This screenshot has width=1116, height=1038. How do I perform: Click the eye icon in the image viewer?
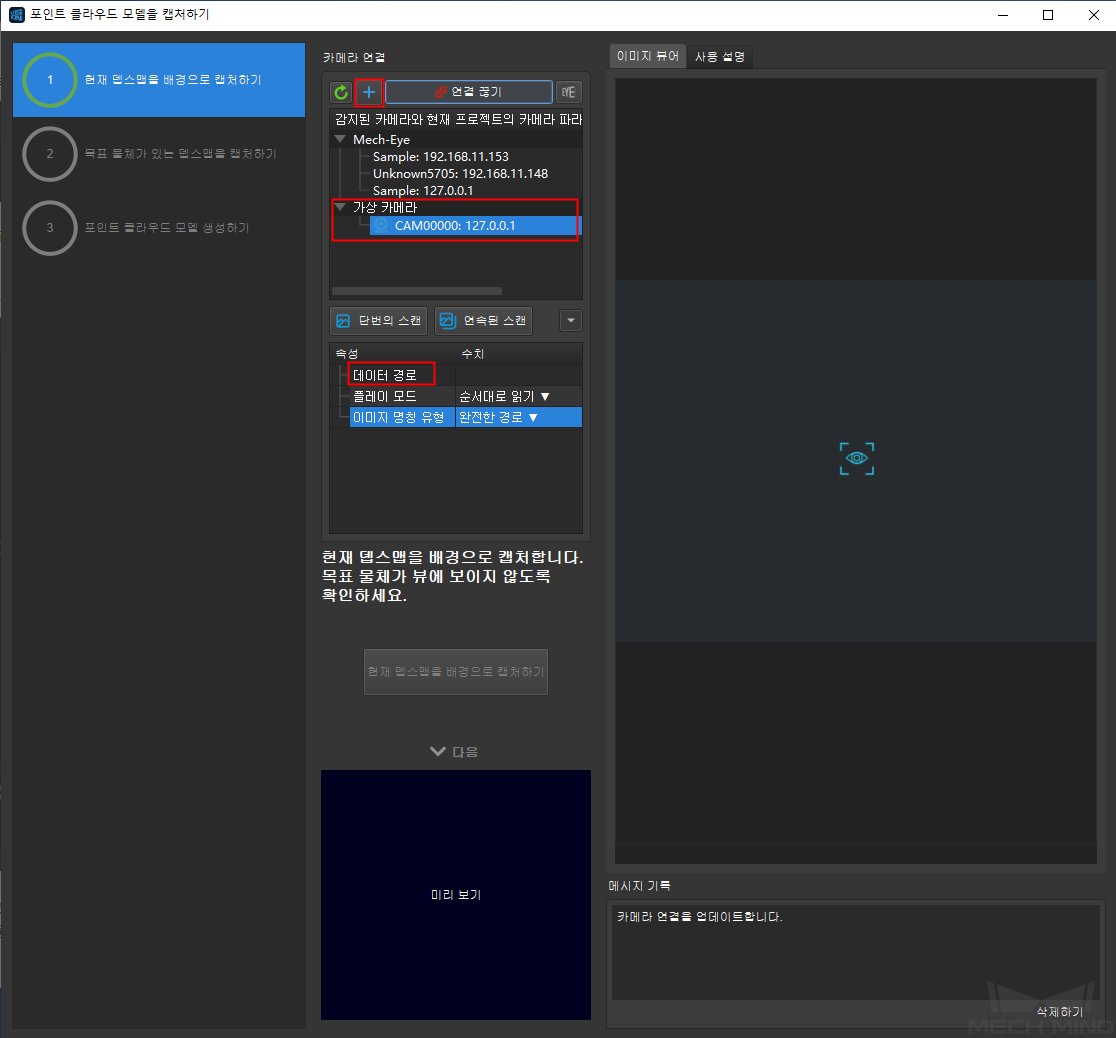point(857,459)
